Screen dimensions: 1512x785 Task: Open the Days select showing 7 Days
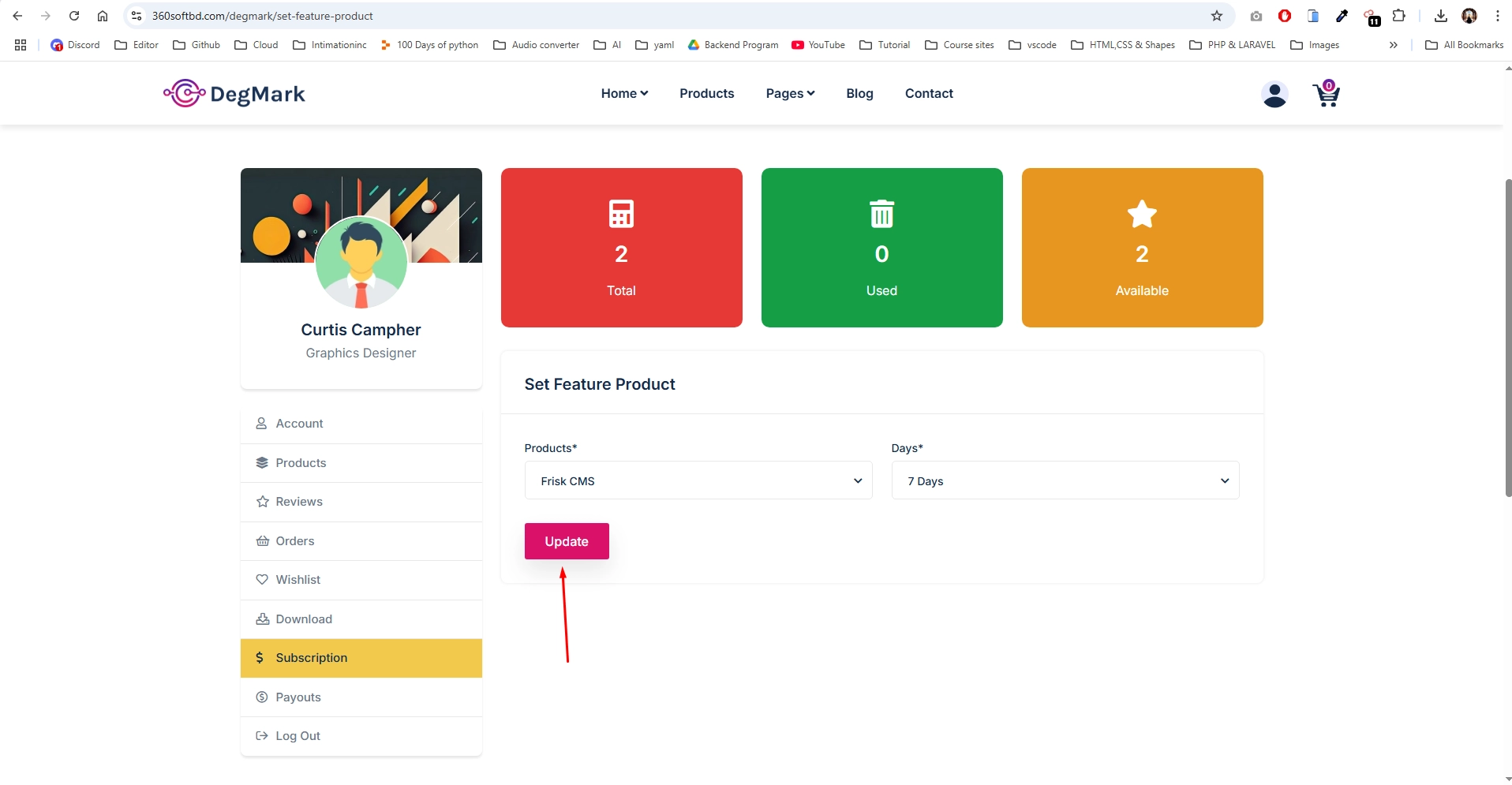coord(1065,480)
